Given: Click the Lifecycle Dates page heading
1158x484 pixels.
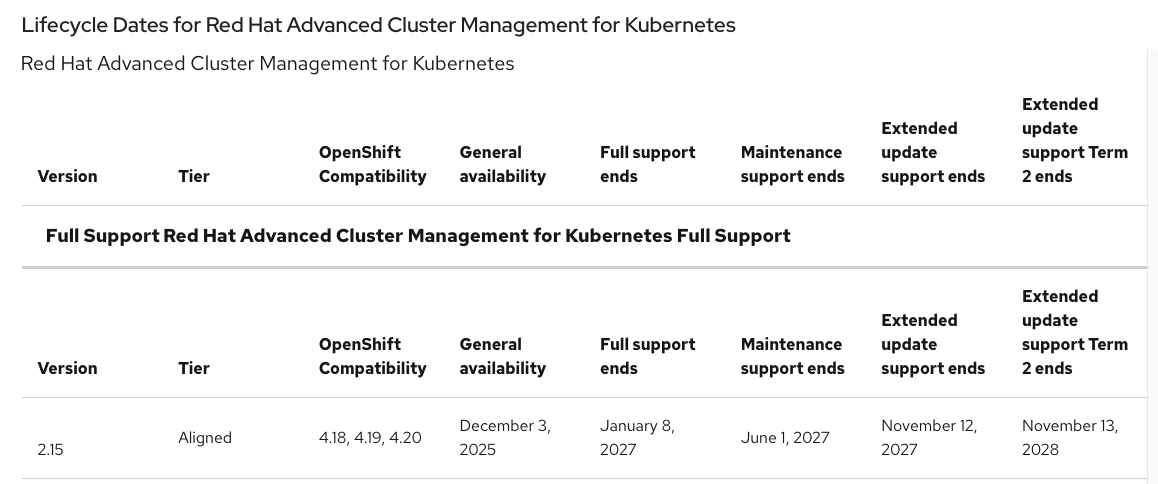Looking at the screenshot, I should click(378, 25).
